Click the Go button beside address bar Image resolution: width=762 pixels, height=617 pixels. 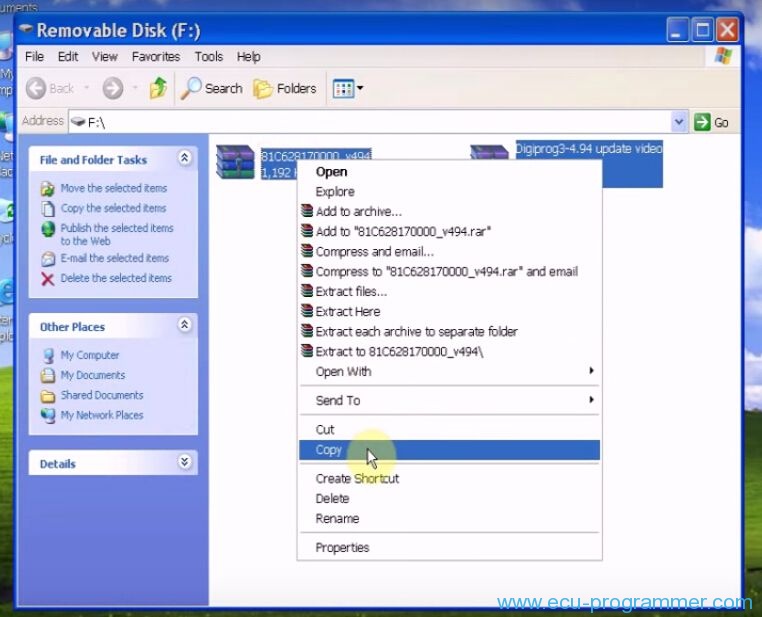711,121
